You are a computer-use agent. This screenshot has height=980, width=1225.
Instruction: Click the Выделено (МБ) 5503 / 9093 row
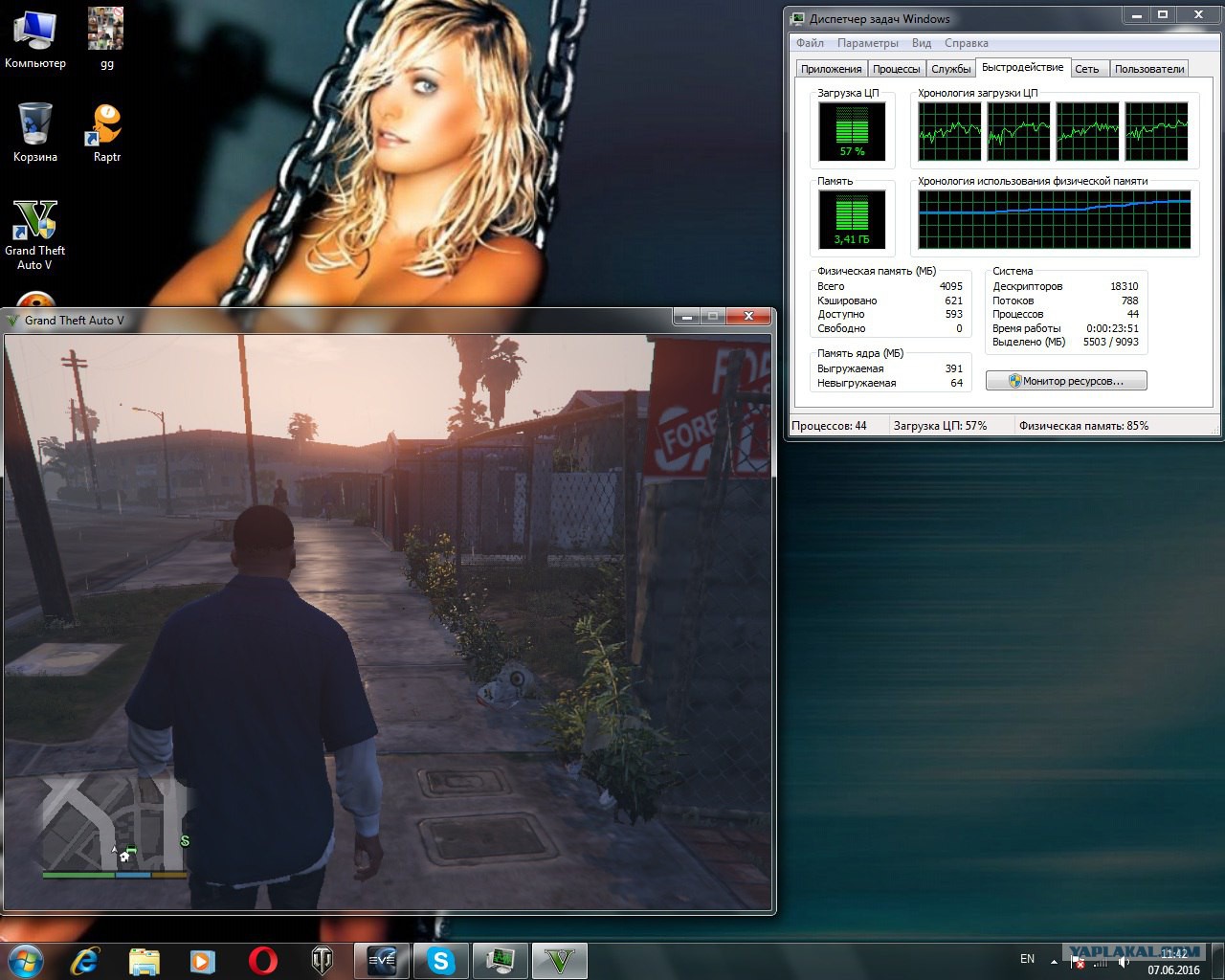(1065, 342)
